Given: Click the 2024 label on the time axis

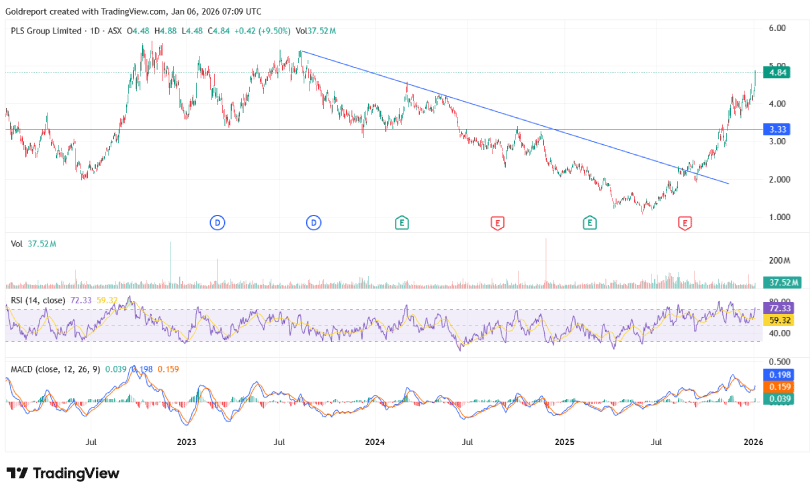Looking at the screenshot, I should 375,441.
